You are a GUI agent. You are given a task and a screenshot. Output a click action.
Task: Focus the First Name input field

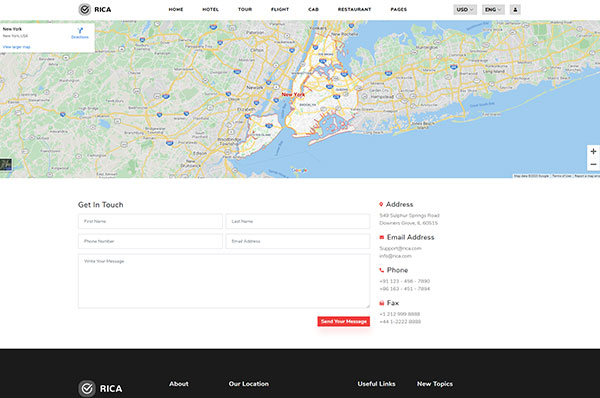tap(150, 221)
